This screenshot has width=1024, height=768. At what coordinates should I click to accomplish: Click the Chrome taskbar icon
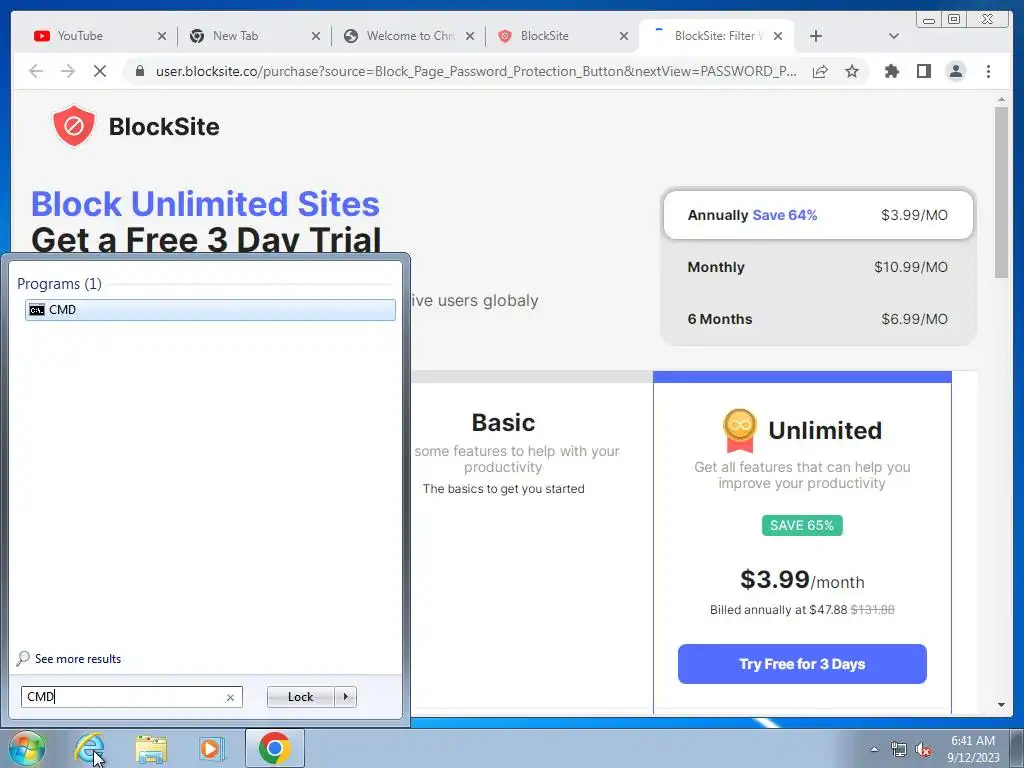(274, 748)
